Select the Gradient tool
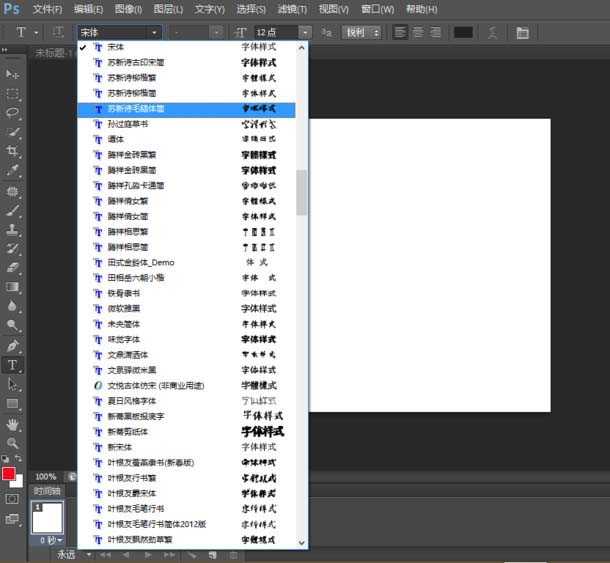Screen dimensions: 610x563 (x=12, y=287)
